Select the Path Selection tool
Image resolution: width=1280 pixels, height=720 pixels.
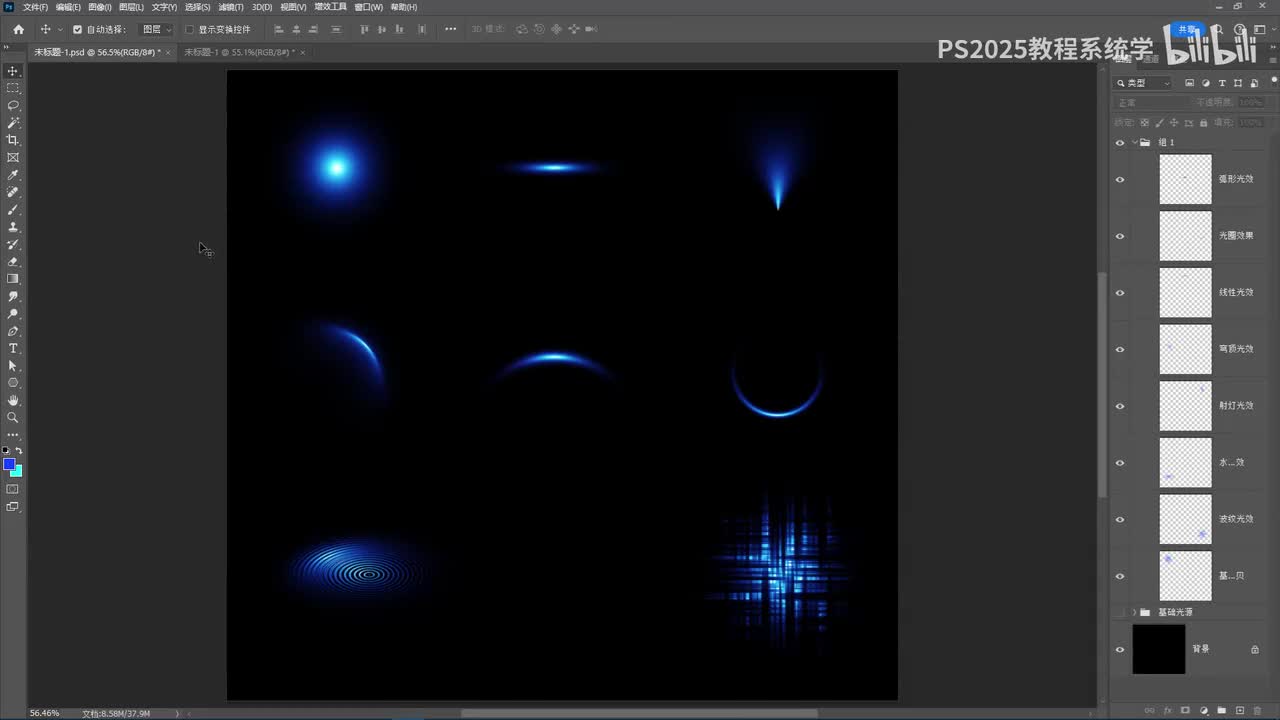pyautogui.click(x=13, y=366)
